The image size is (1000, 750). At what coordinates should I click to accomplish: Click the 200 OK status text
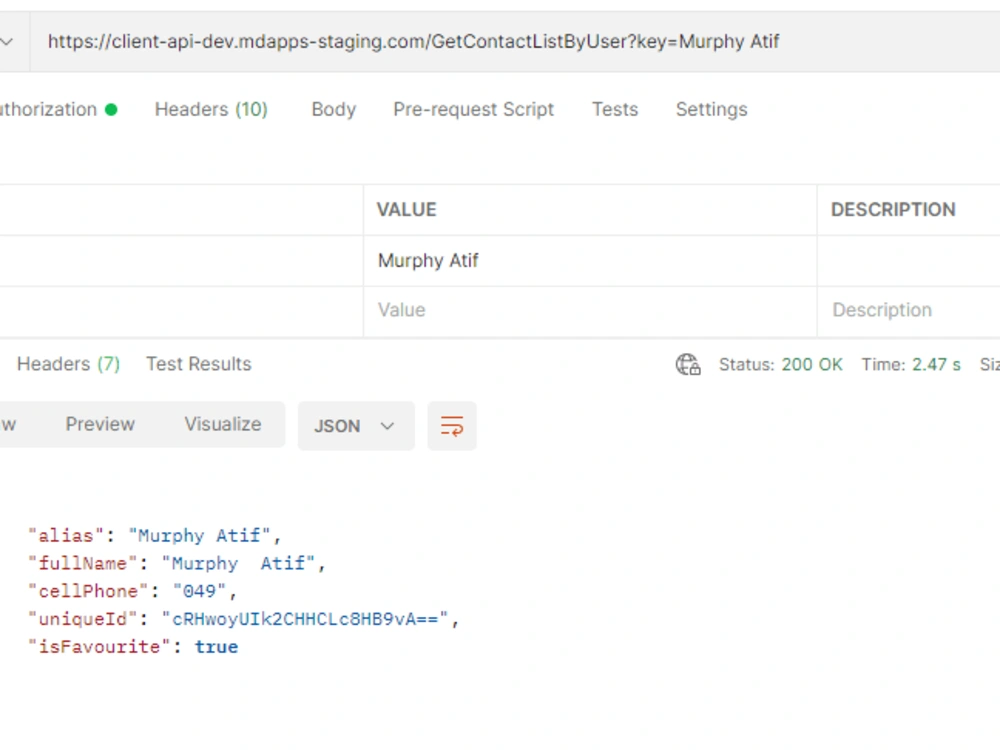[x=812, y=365]
